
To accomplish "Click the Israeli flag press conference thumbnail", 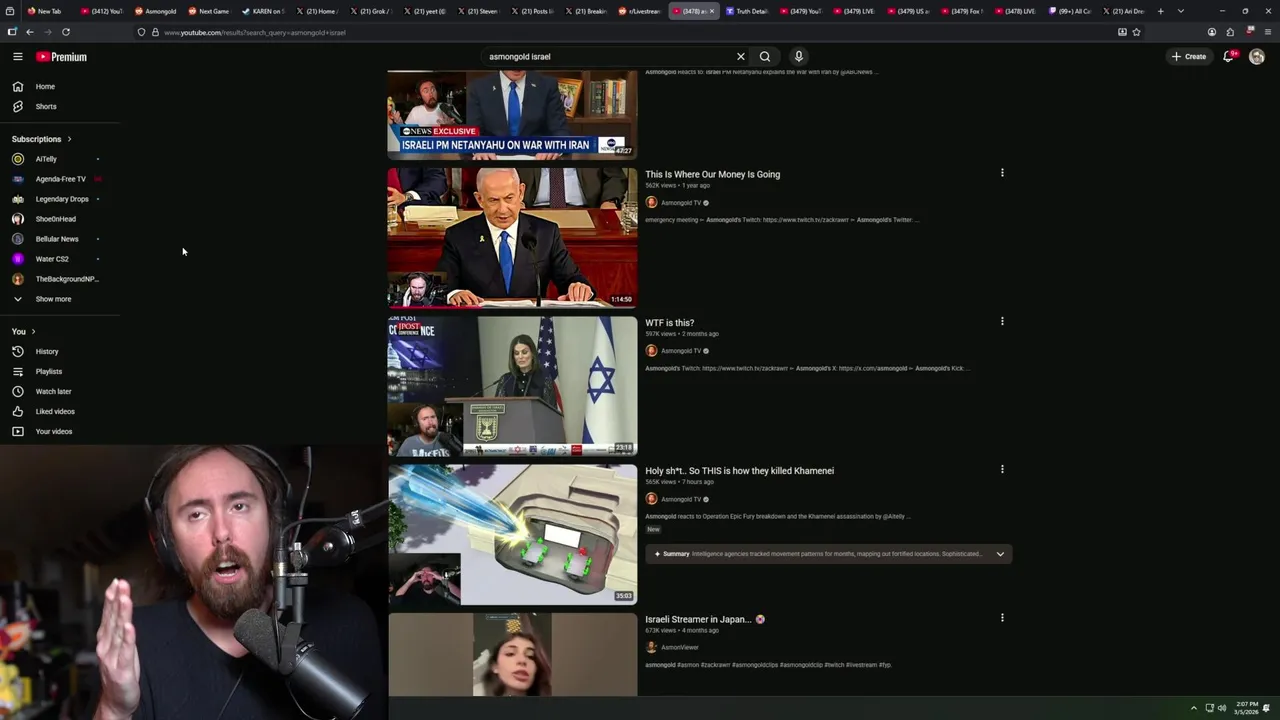I will click(x=512, y=386).
